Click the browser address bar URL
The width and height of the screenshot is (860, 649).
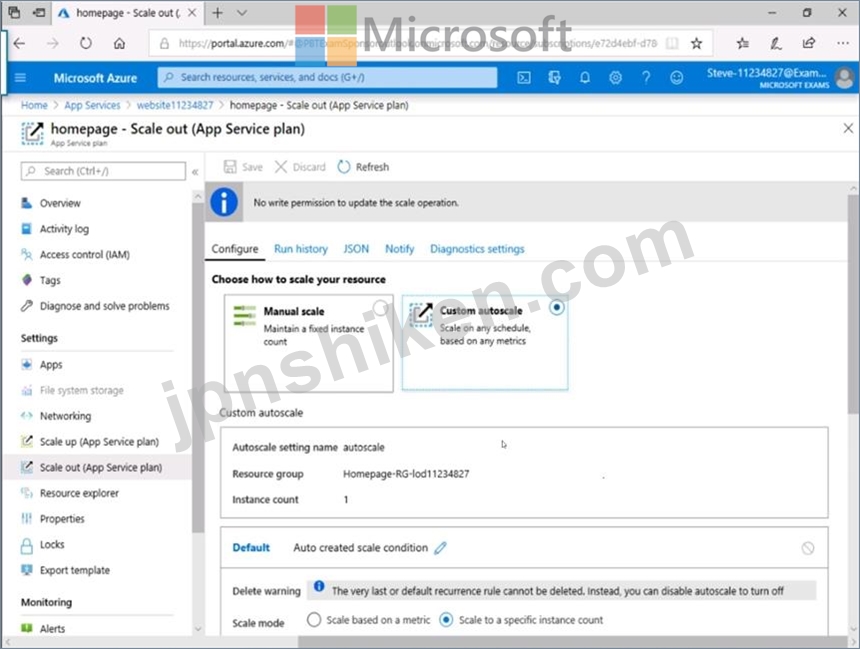click(x=417, y=43)
